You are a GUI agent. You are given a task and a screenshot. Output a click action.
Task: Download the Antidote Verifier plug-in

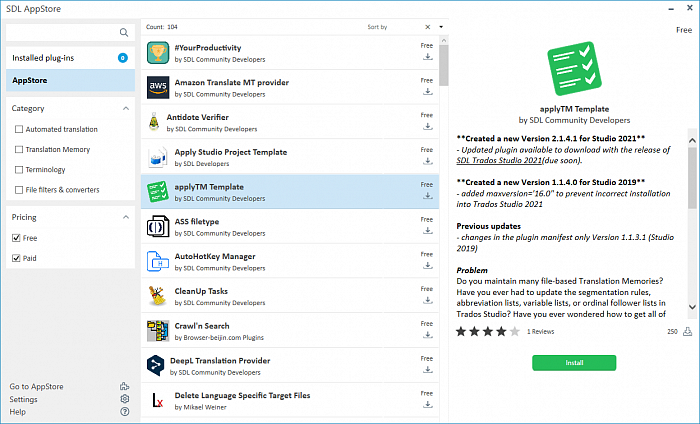point(428,127)
